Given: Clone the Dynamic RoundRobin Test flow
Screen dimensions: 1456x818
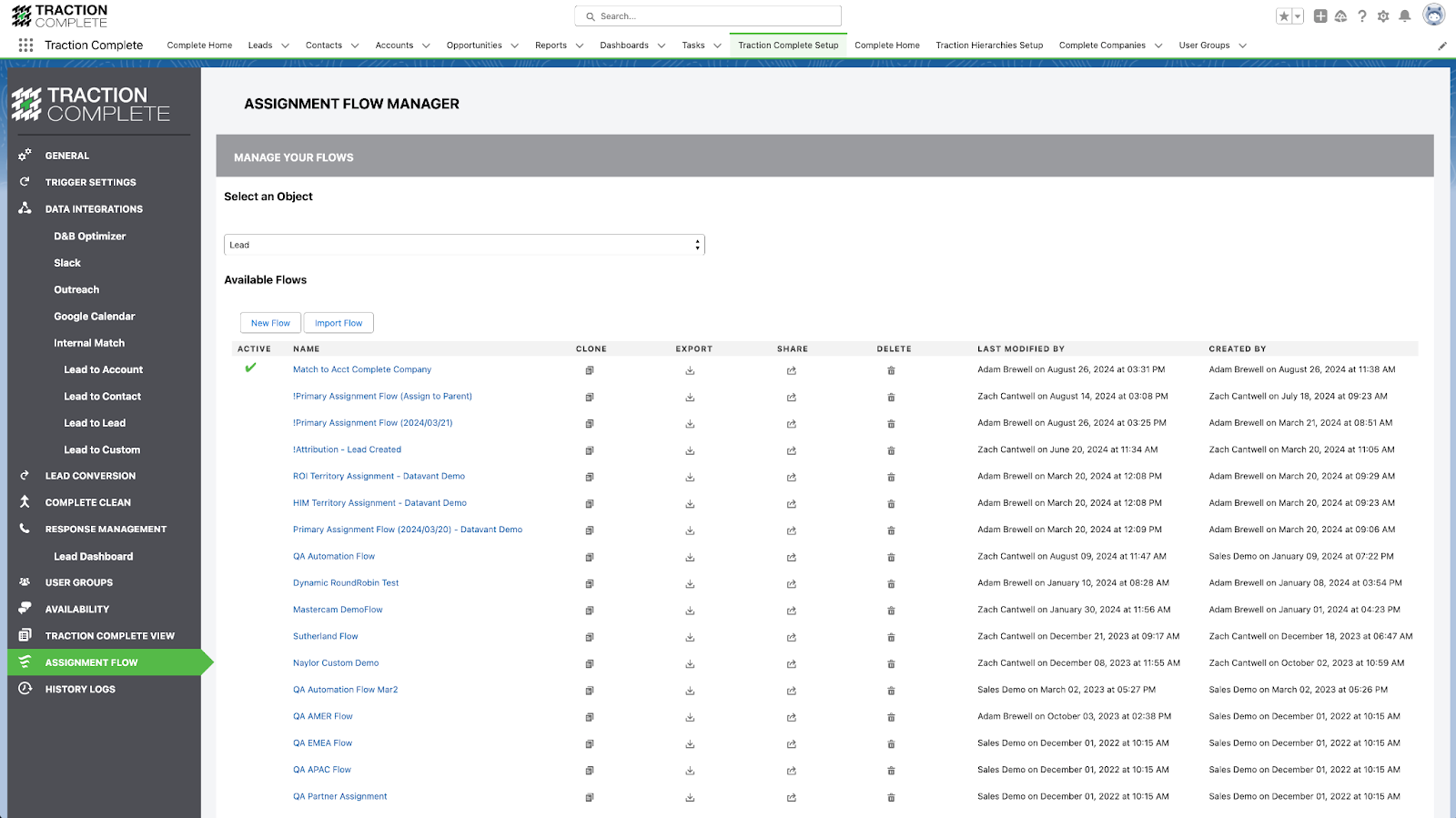Looking at the screenshot, I should pyautogui.click(x=590, y=583).
